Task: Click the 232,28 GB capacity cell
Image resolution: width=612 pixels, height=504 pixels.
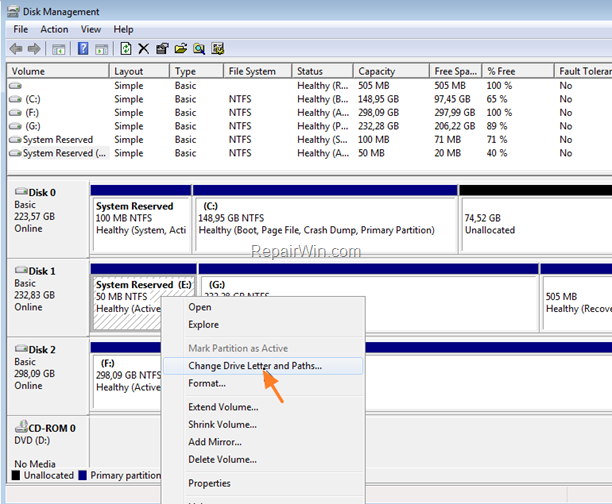Action: coord(379,126)
